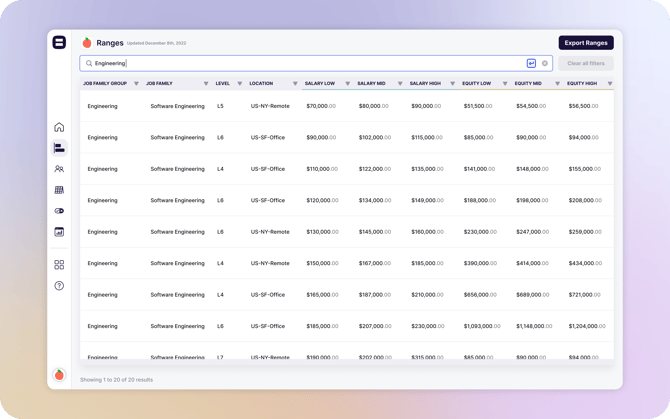Viewport: 670px width, 419px height.
Task: Open Equity Mid column filter
Action: 557,83
